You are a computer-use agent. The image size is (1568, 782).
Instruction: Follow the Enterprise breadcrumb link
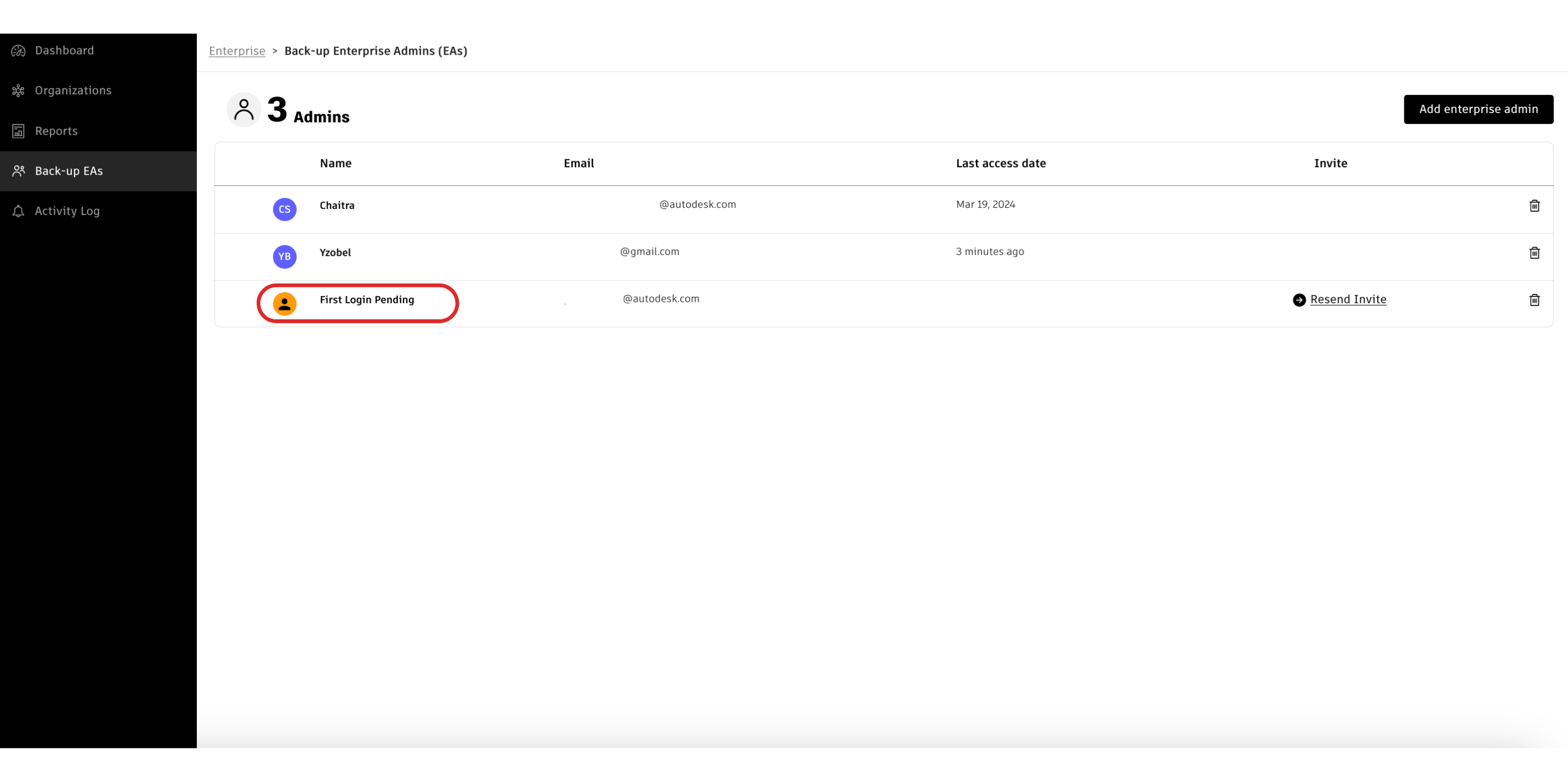237,51
